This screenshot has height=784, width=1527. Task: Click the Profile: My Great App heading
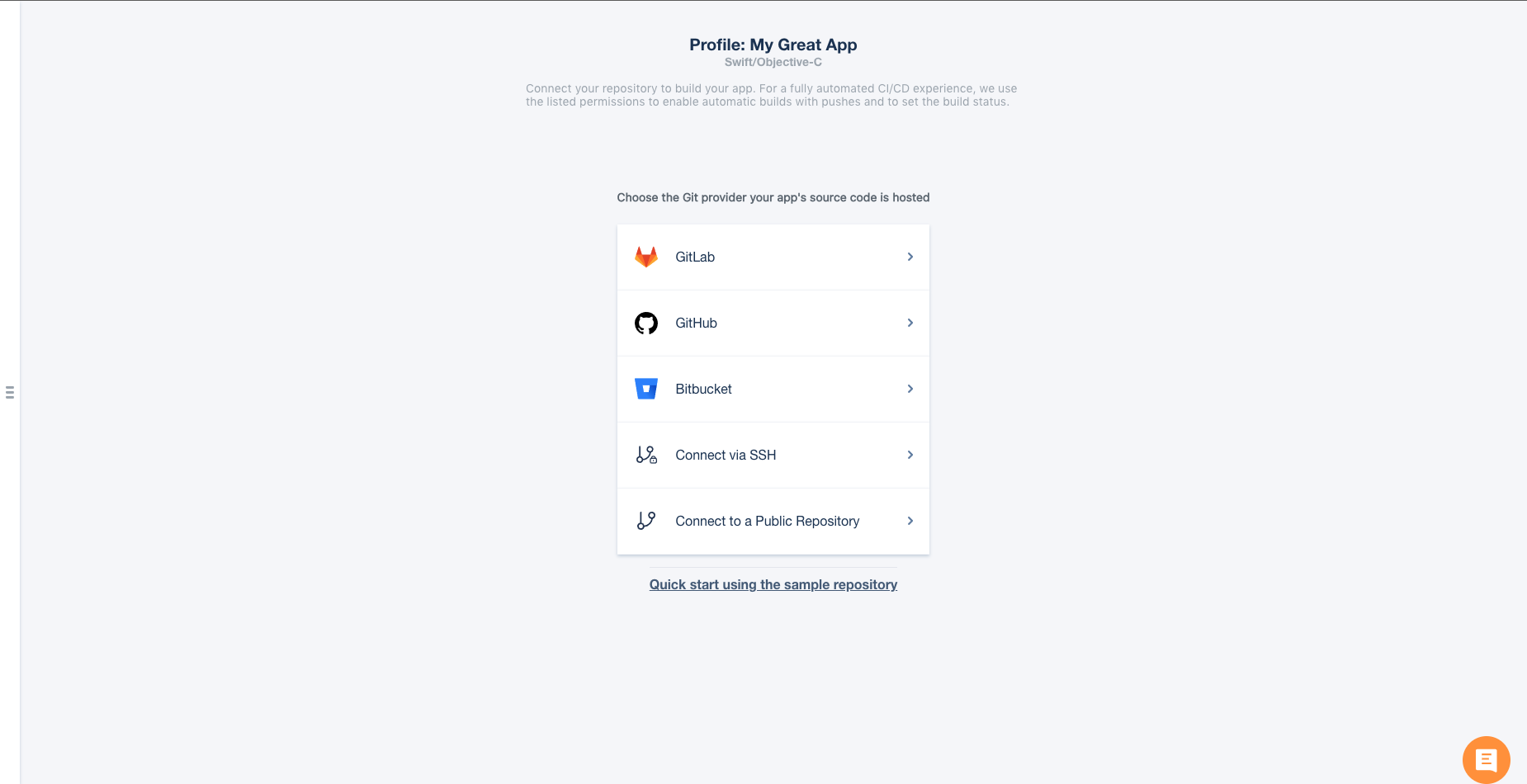773,45
